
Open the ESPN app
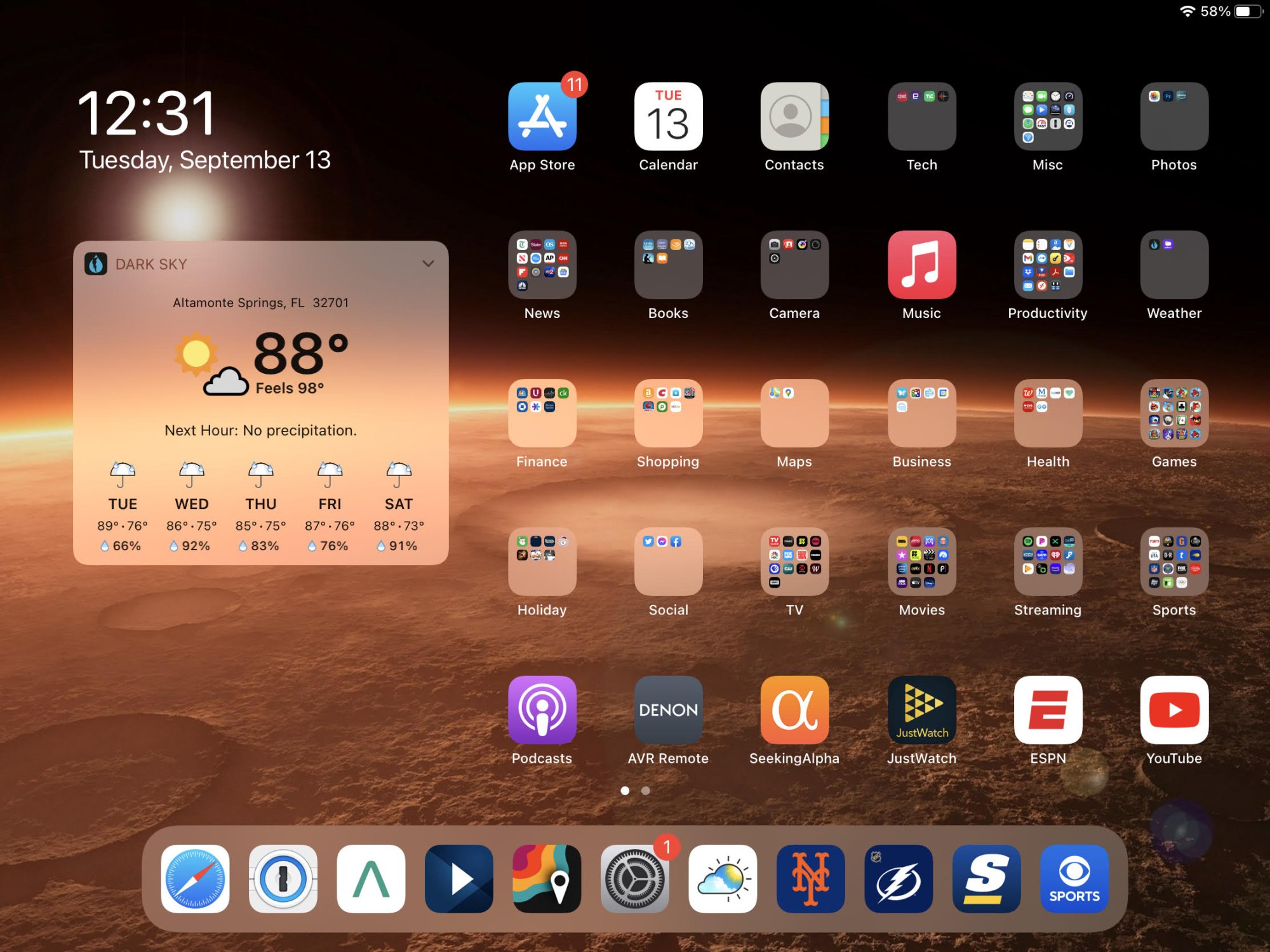click(1048, 710)
